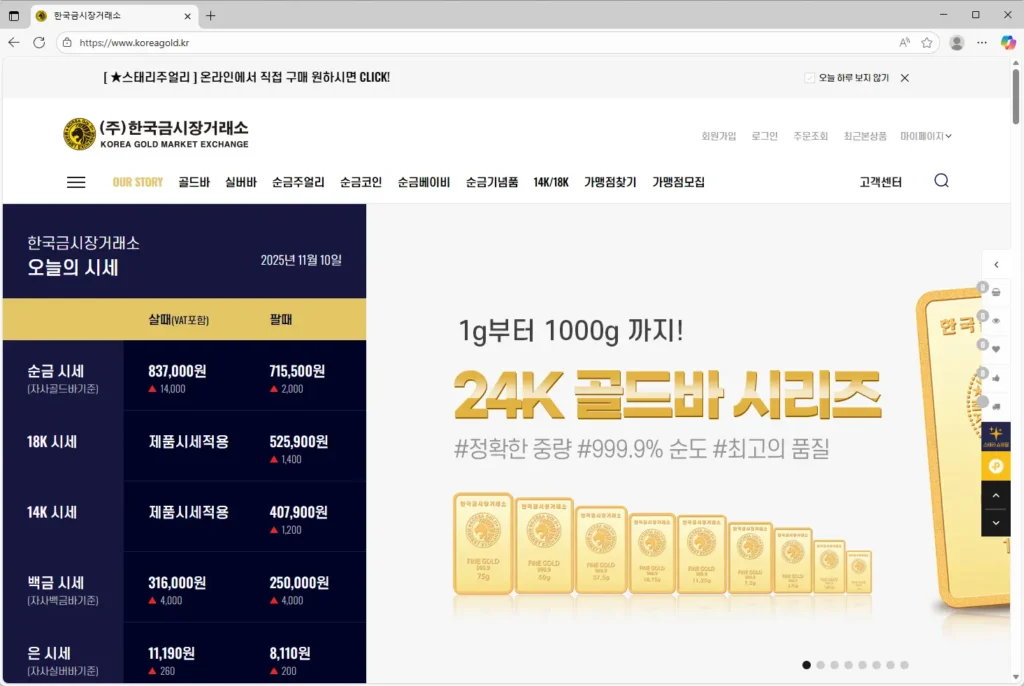Image resolution: width=1024 pixels, height=686 pixels.
Task: Click the down chevron on the sidebar navigator
Action: tap(995, 522)
